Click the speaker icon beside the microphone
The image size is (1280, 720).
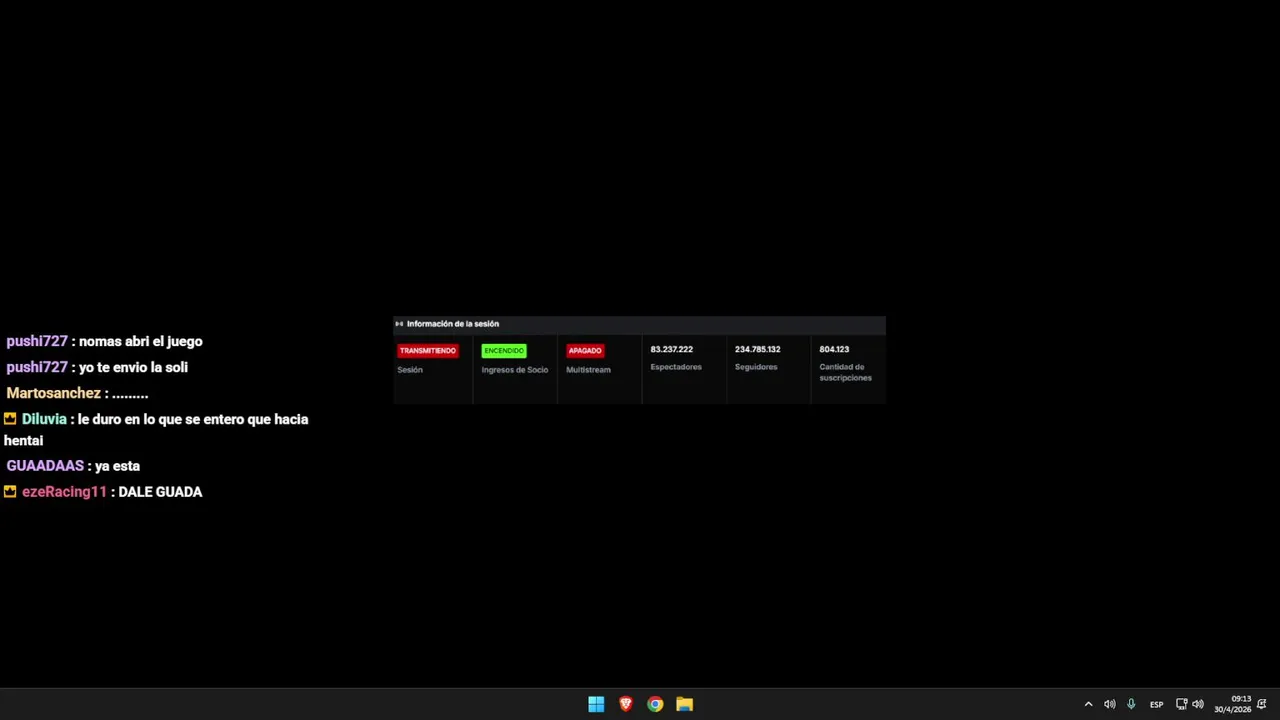coord(1109,704)
